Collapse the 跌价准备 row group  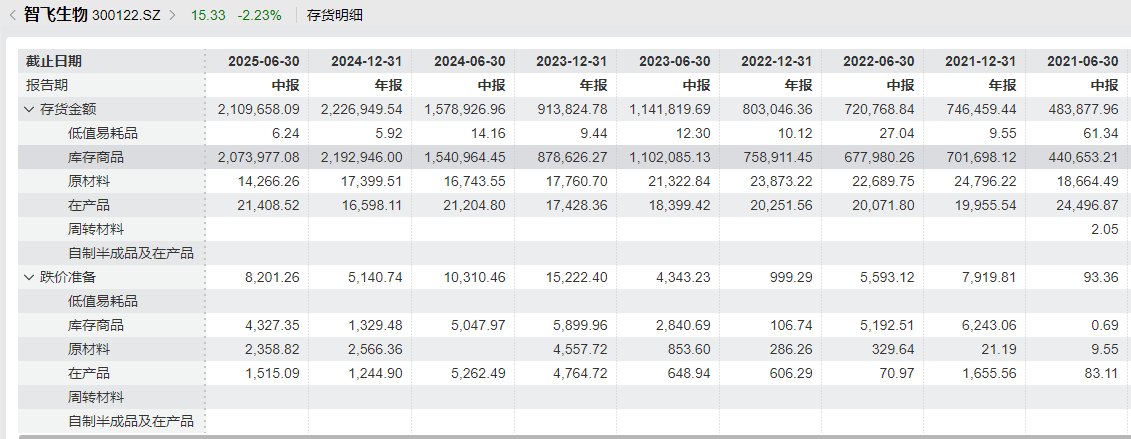[30, 277]
